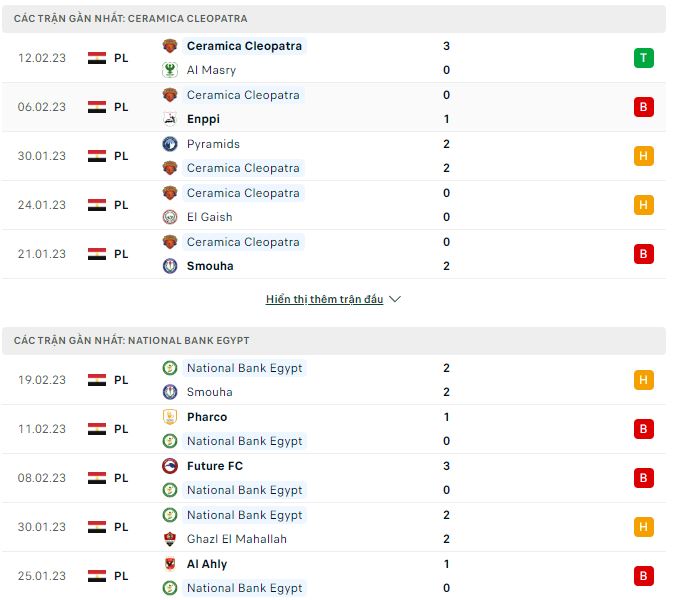This screenshot has width=673, height=600.
Task: Click the El Gaish club crest
Action: (x=170, y=217)
